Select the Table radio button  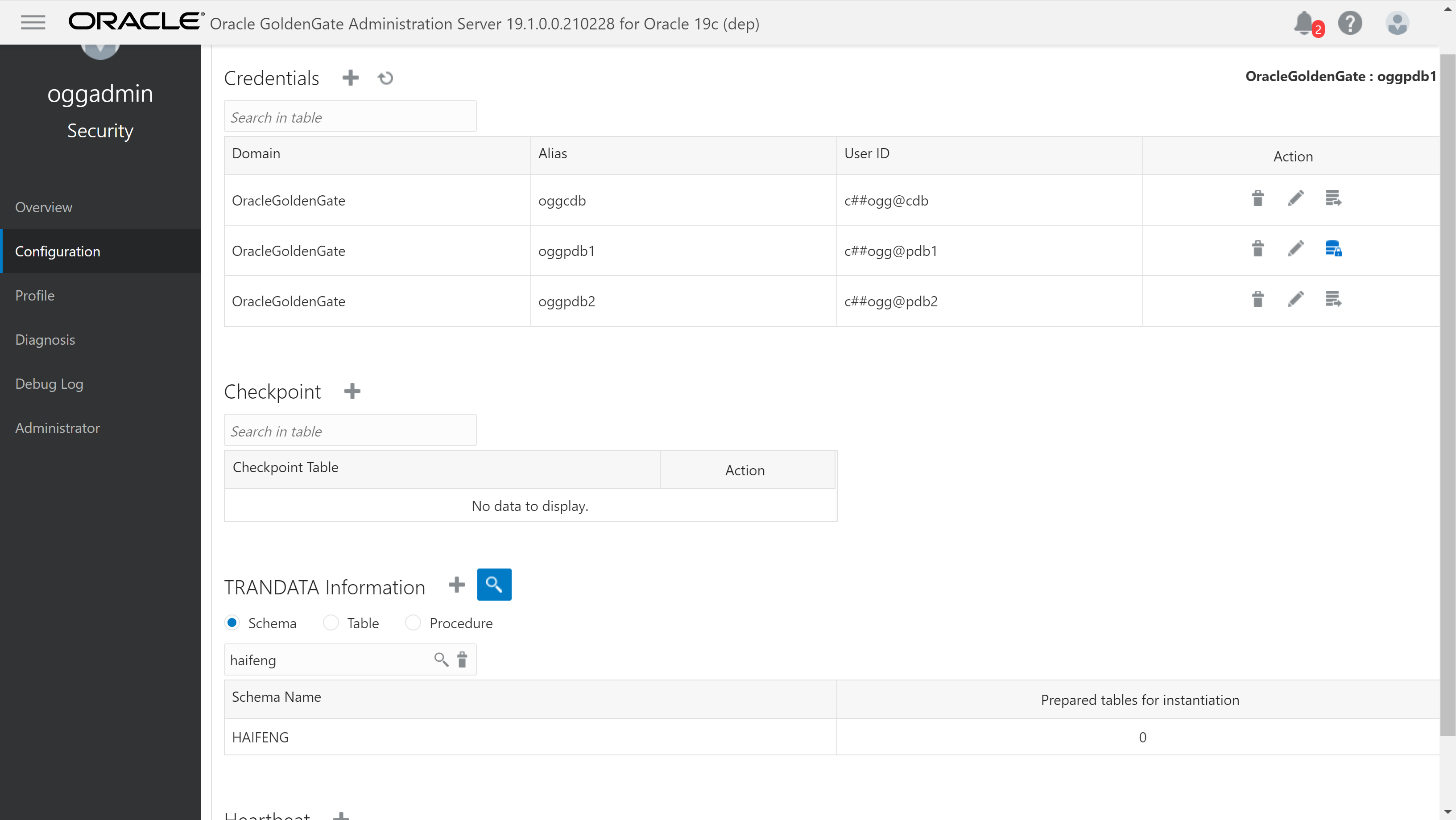331,623
